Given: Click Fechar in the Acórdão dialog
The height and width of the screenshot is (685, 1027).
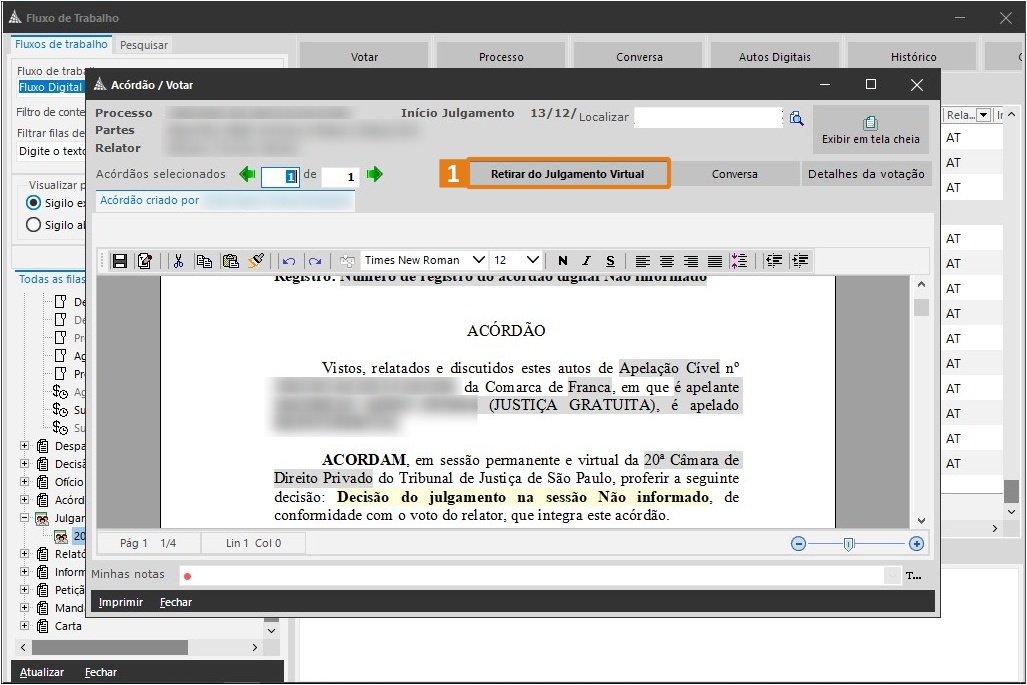Looking at the screenshot, I should click(176, 602).
